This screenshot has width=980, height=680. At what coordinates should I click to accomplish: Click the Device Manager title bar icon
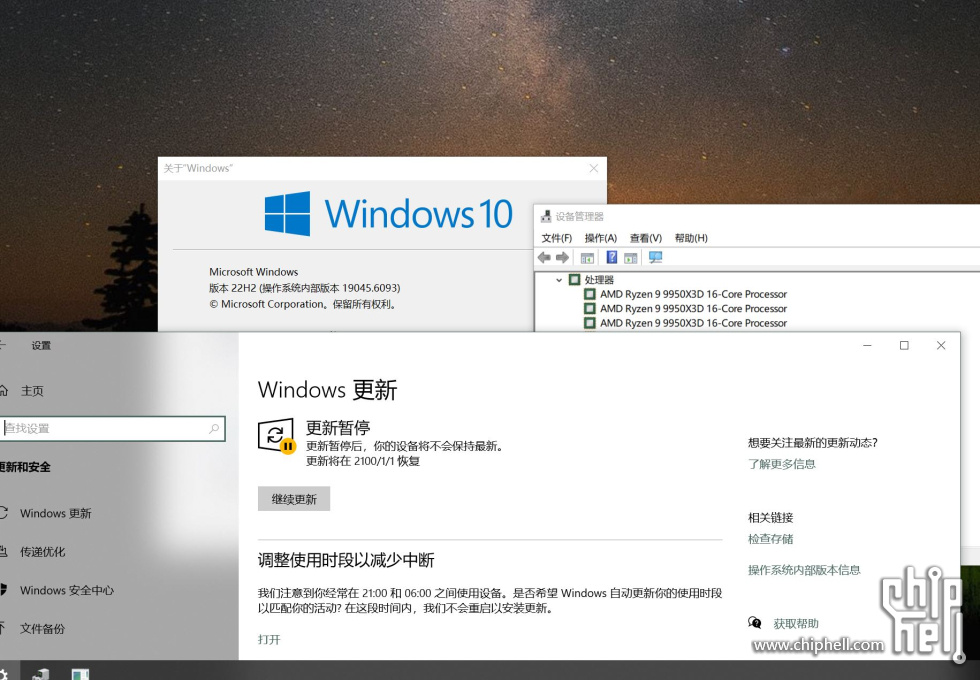tap(546, 216)
